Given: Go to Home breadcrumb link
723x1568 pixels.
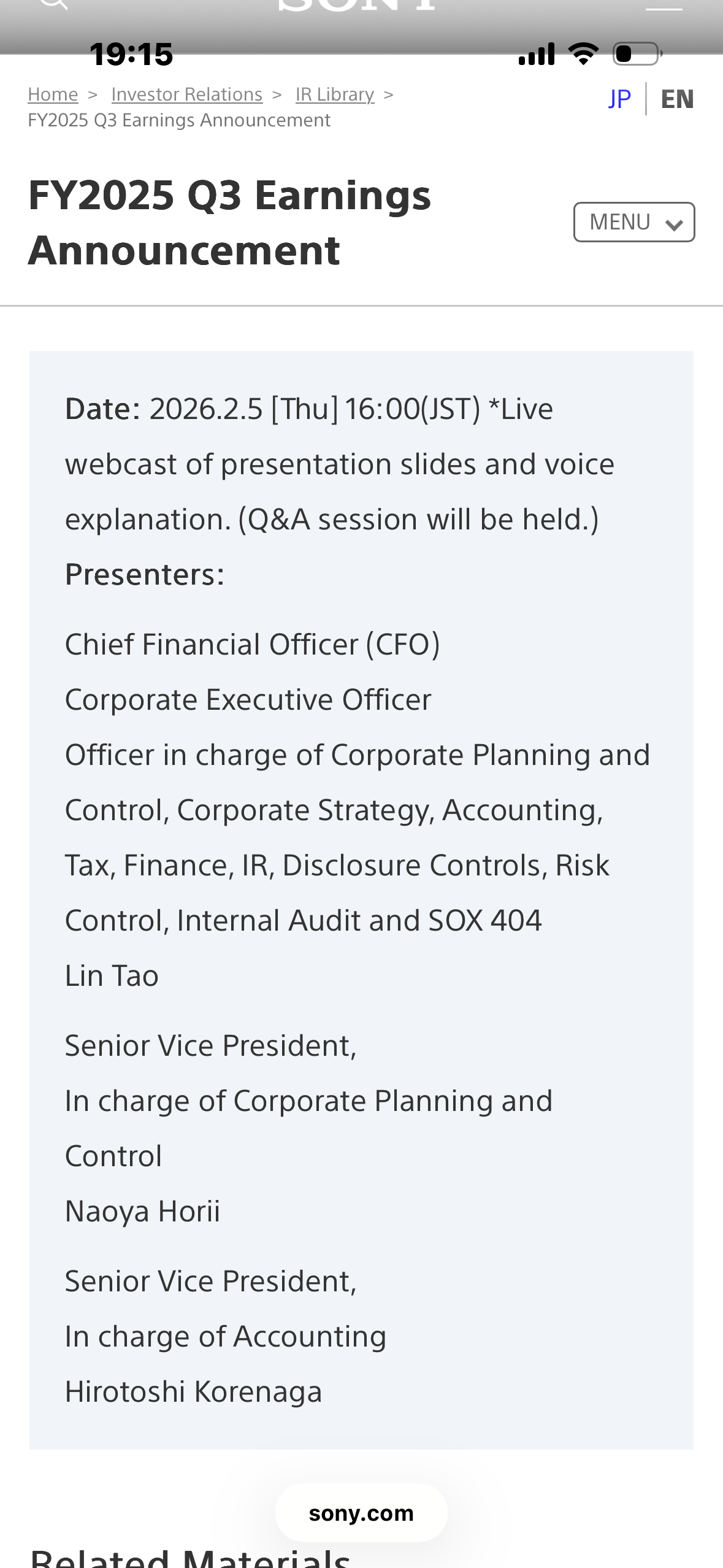Looking at the screenshot, I should [53, 94].
